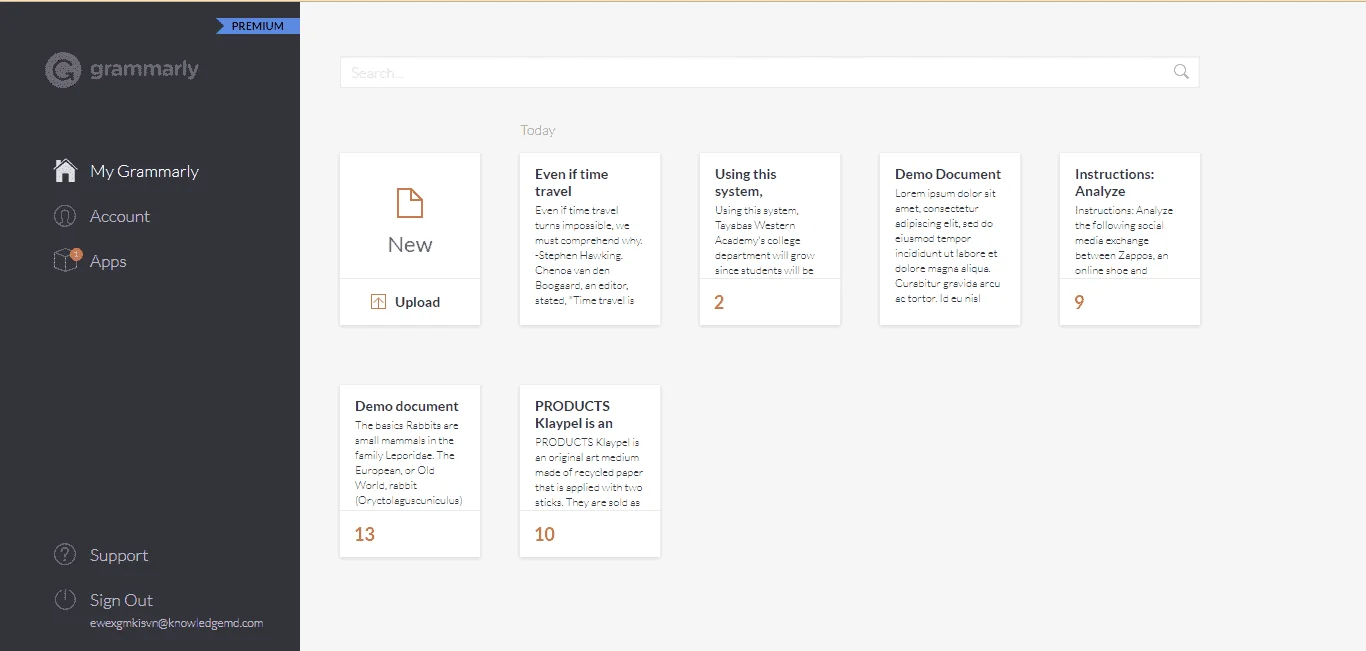Create a New document

click(x=410, y=216)
